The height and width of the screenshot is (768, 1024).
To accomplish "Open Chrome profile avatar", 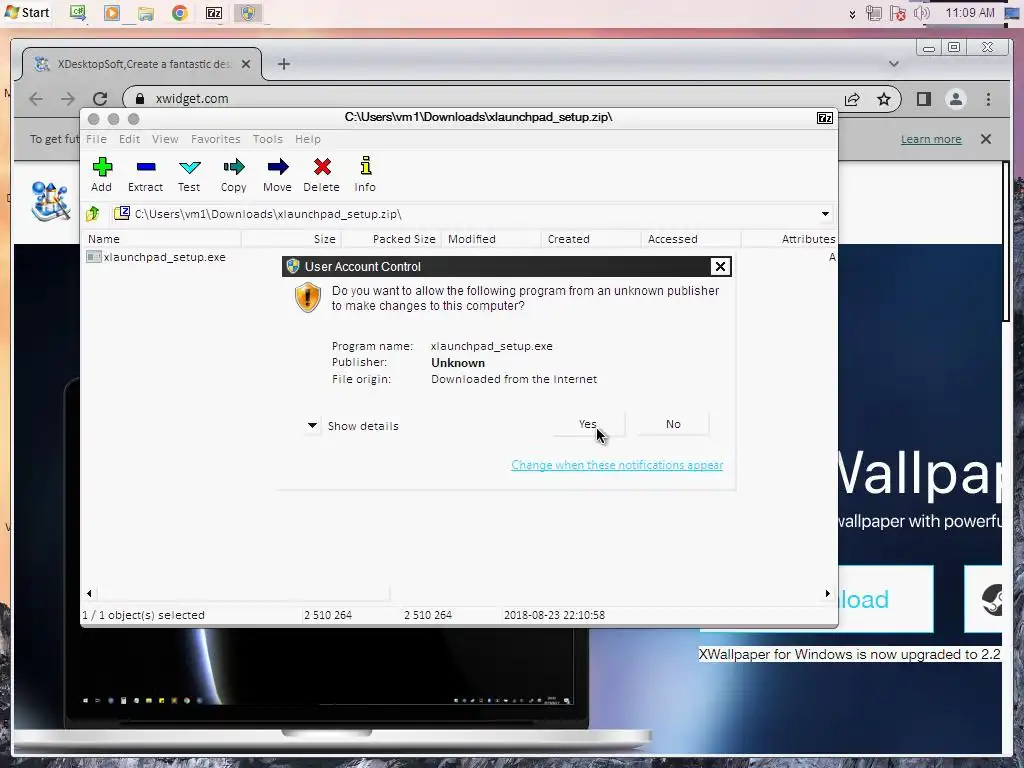I will (x=955, y=99).
